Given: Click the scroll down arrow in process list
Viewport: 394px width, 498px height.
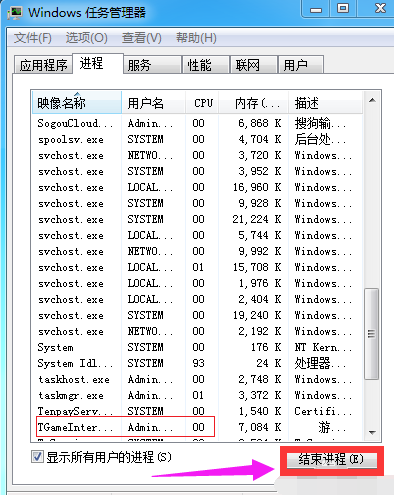Looking at the screenshot, I should 372,432.
